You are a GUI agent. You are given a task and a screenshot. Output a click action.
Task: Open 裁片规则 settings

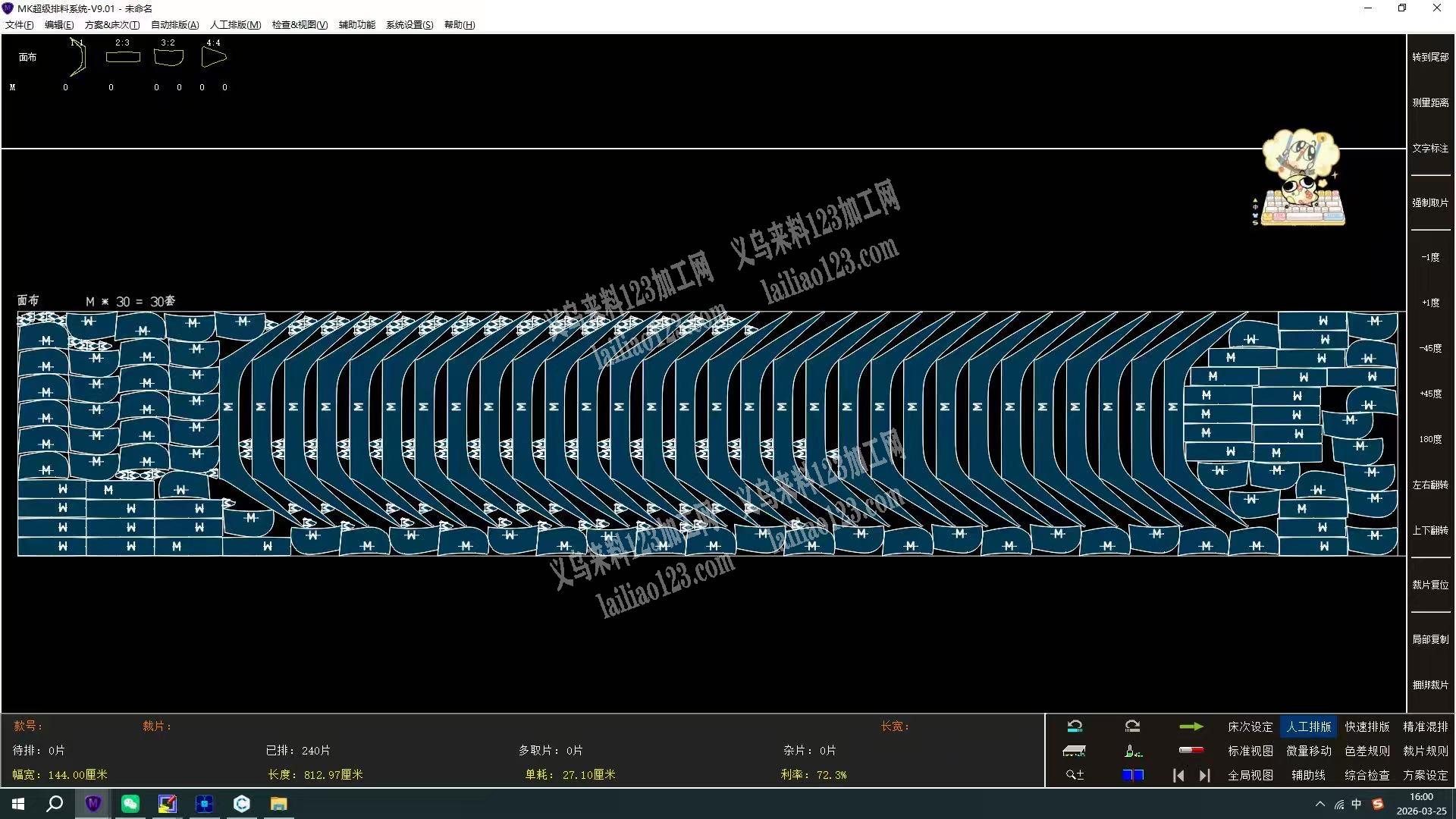tap(1426, 751)
